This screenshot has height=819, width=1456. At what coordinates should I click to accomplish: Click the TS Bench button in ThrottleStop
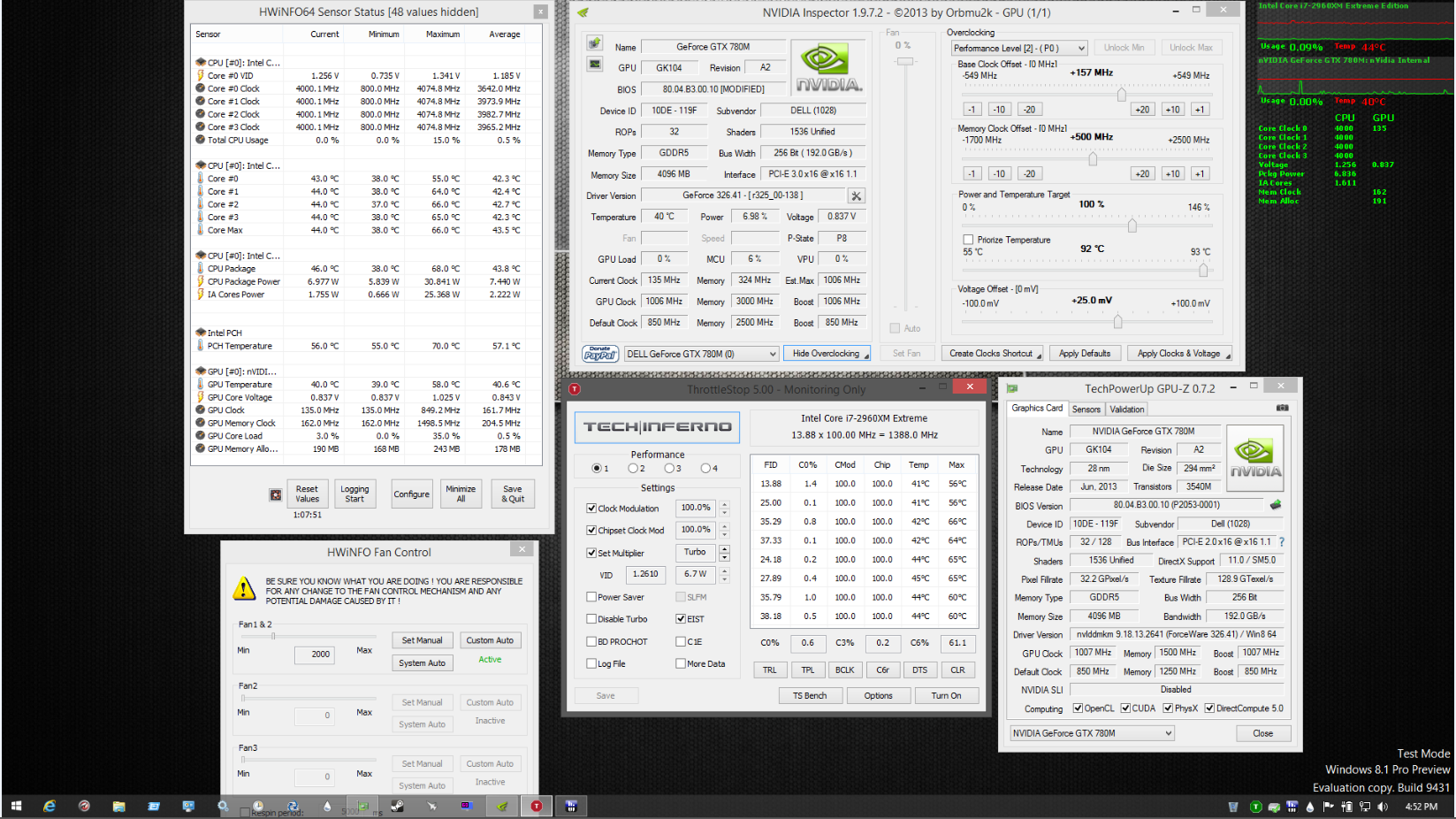[810, 696]
